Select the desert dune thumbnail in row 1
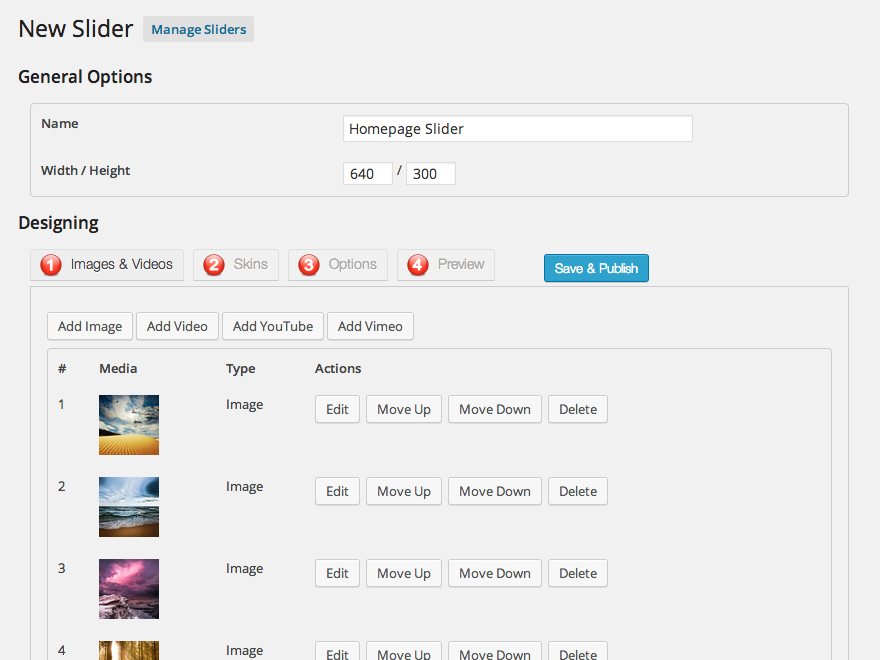The width and height of the screenshot is (880, 660). [129, 425]
